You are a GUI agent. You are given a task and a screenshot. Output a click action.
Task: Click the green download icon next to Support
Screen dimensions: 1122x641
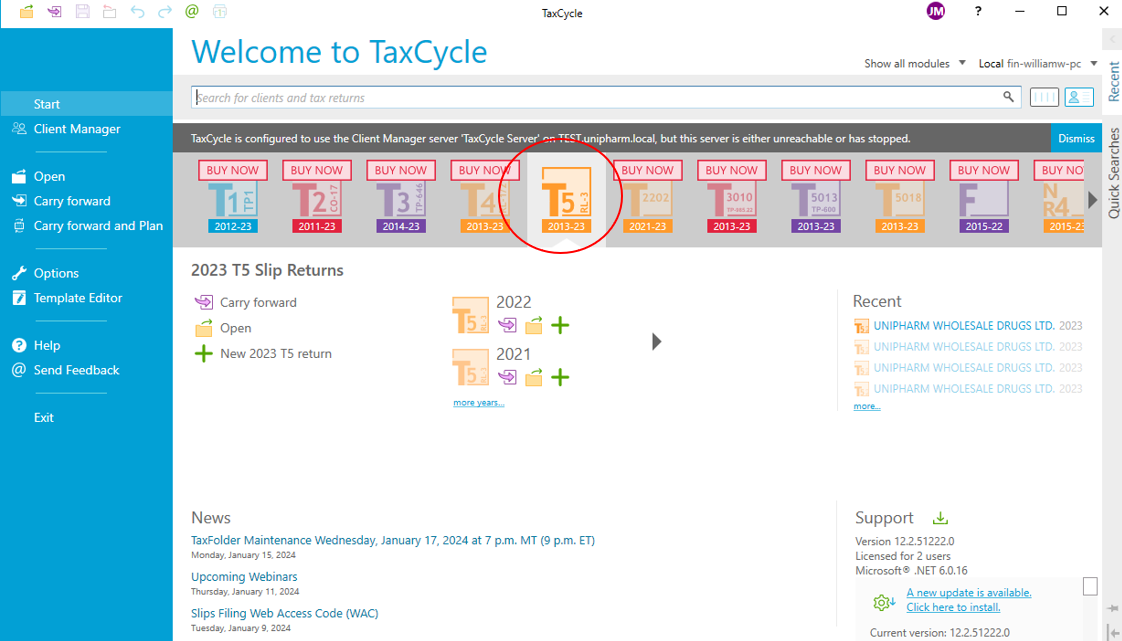click(940, 518)
